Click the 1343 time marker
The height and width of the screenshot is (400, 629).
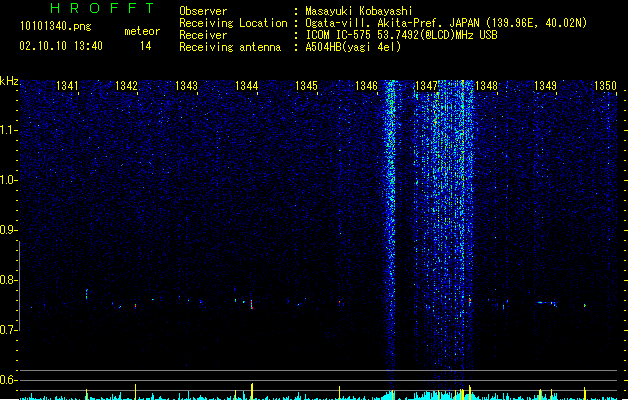[187, 86]
